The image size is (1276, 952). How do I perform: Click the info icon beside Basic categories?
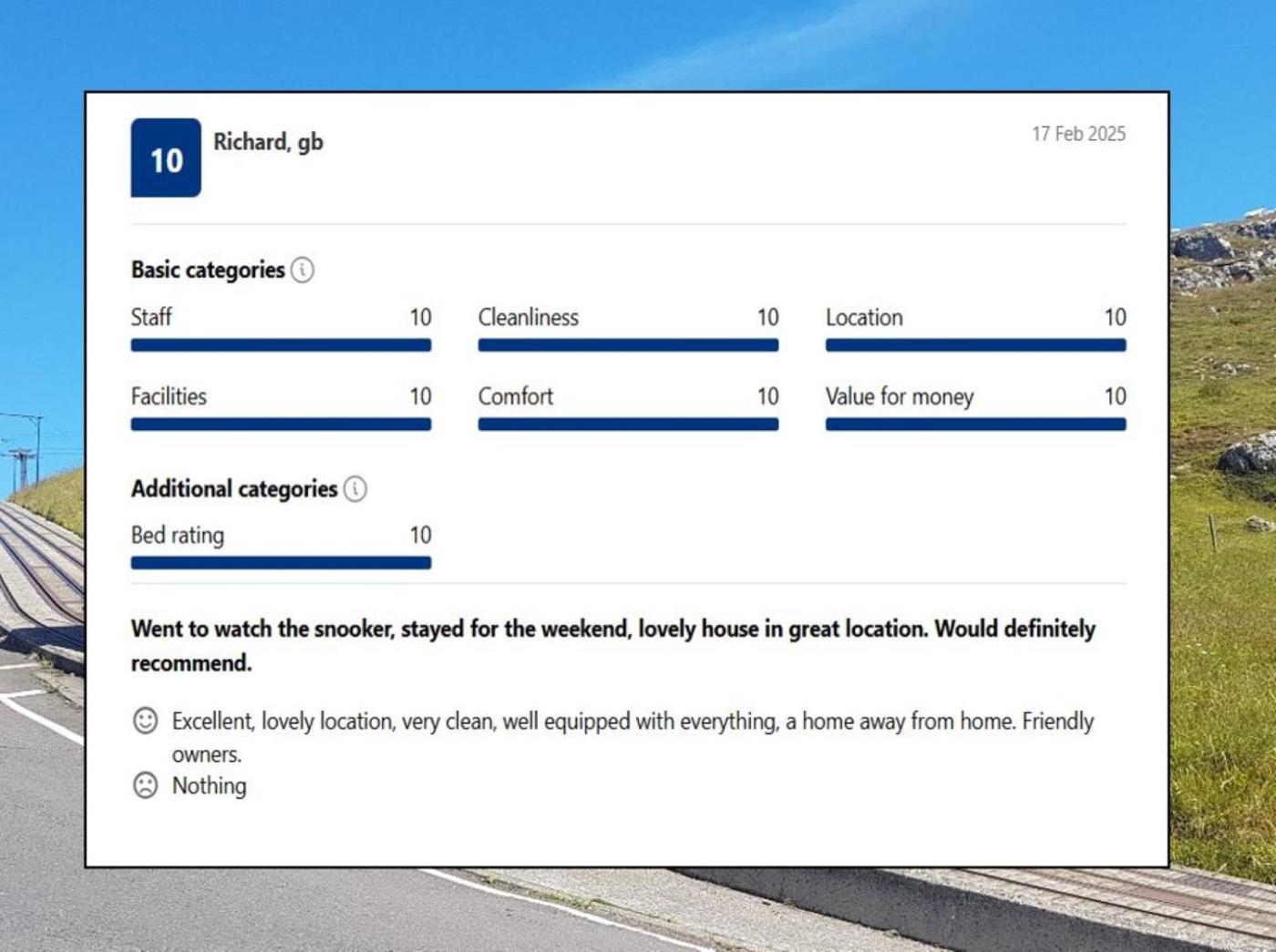click(302, 270)
